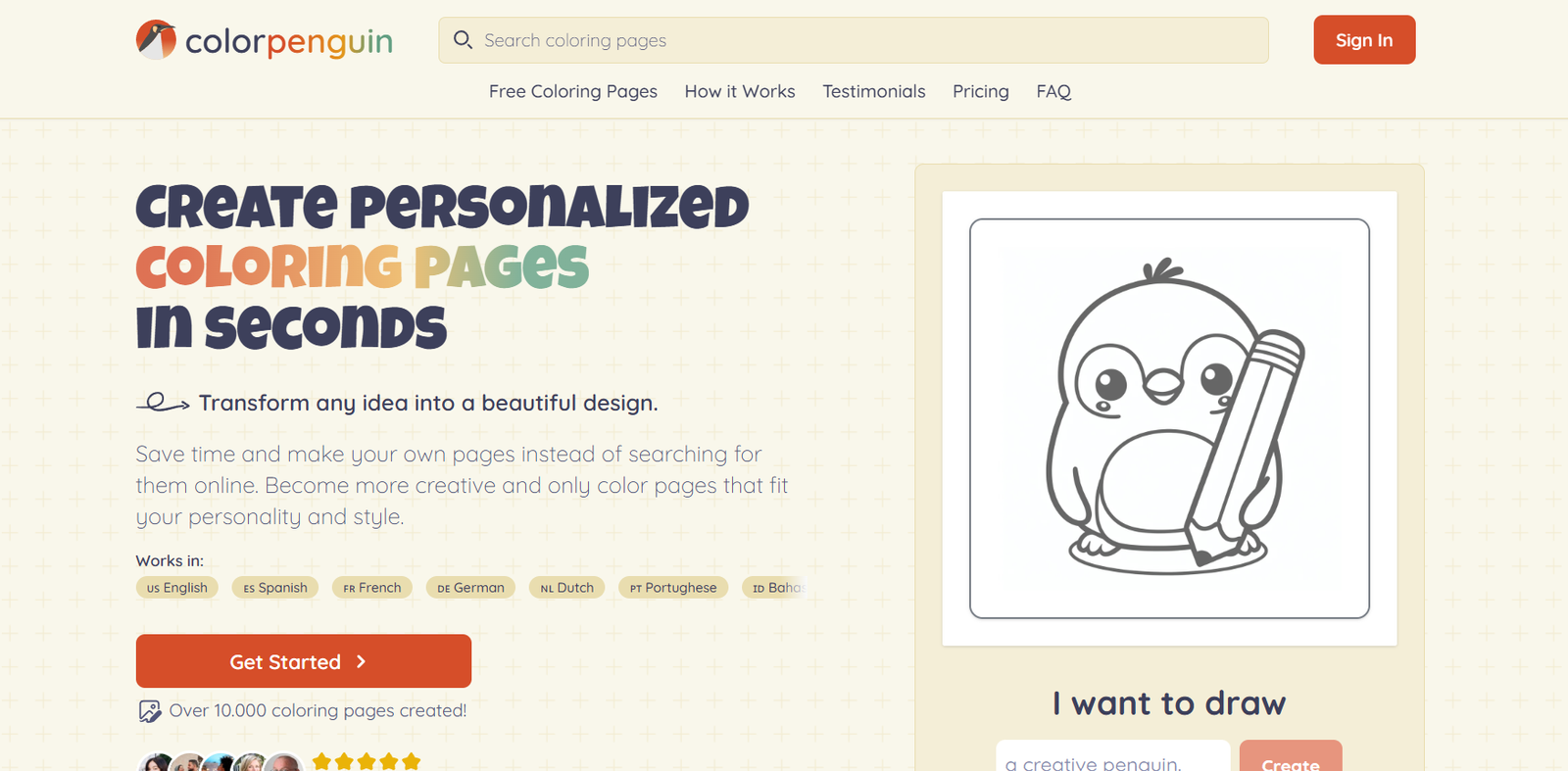Screen dimensions: 1568x771
Task: Click the user avatar photos row
Action: [220, 762]
